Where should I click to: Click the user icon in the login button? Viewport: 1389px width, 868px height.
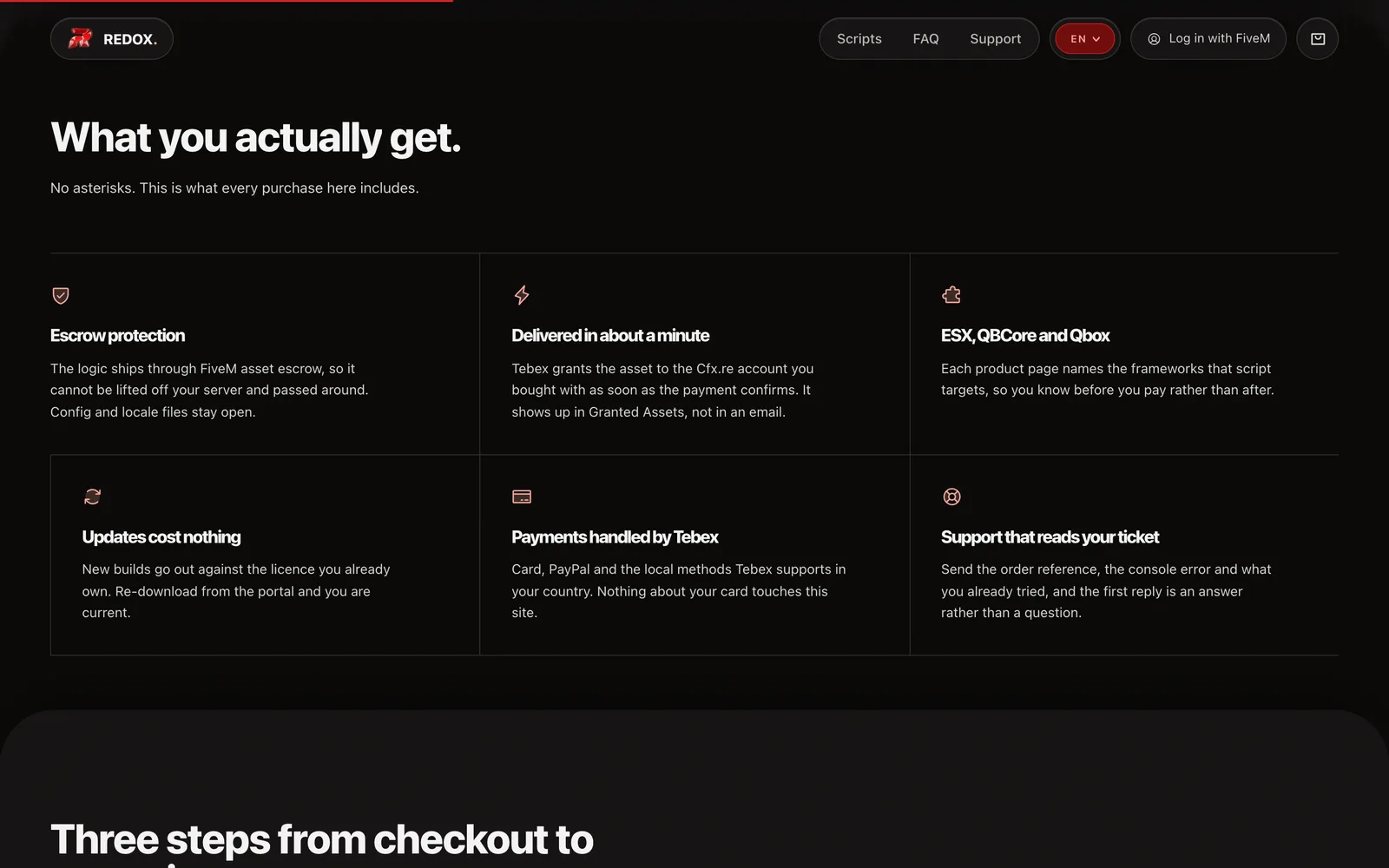point(1154,39)
